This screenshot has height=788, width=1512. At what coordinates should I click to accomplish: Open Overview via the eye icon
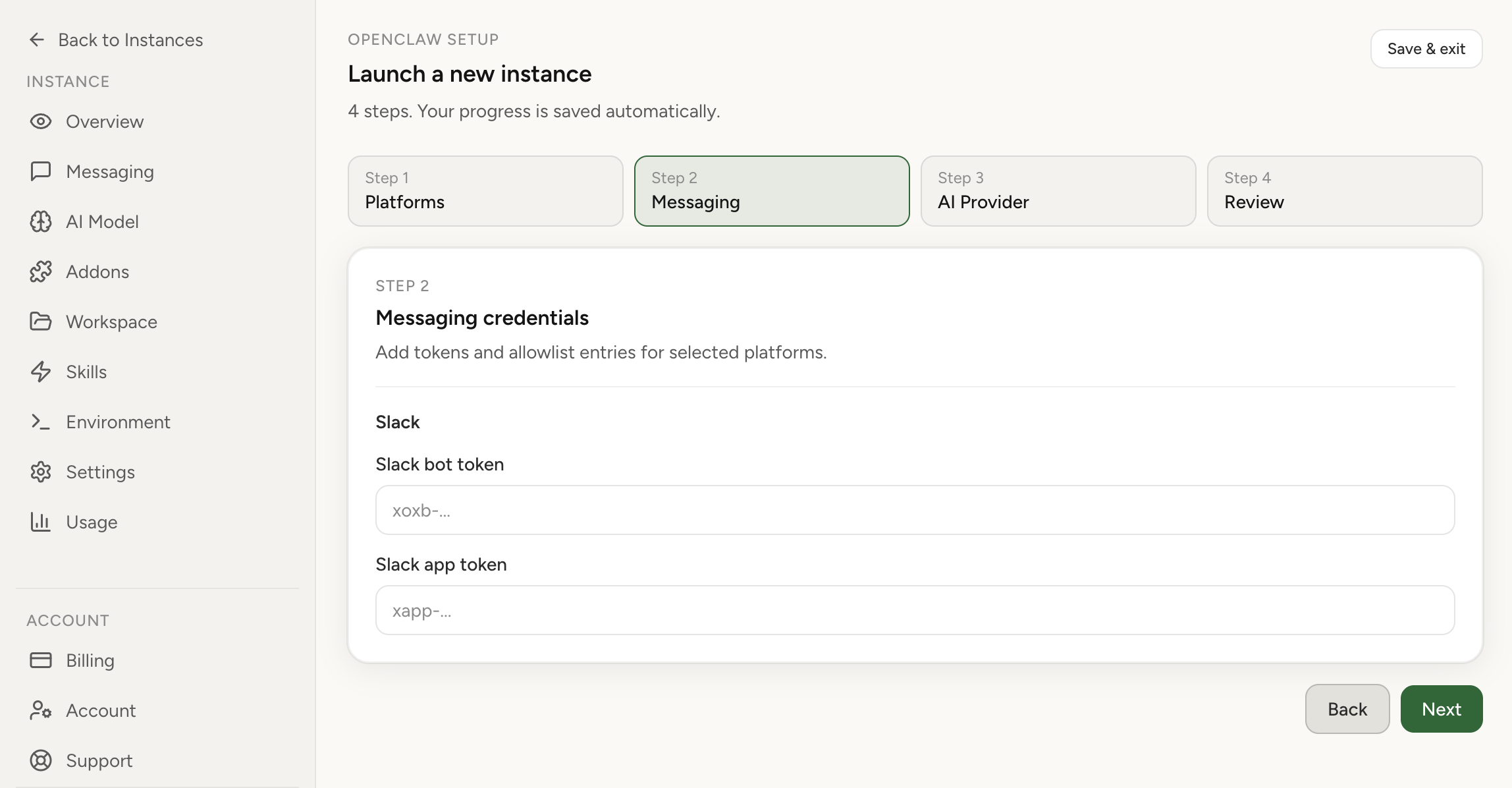point(41,122)
